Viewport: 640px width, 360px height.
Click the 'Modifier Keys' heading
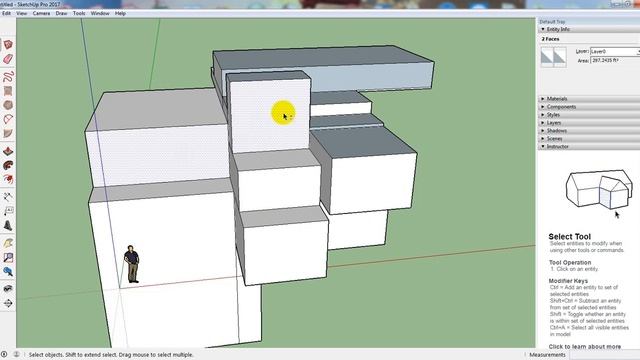tap(568, 281)
